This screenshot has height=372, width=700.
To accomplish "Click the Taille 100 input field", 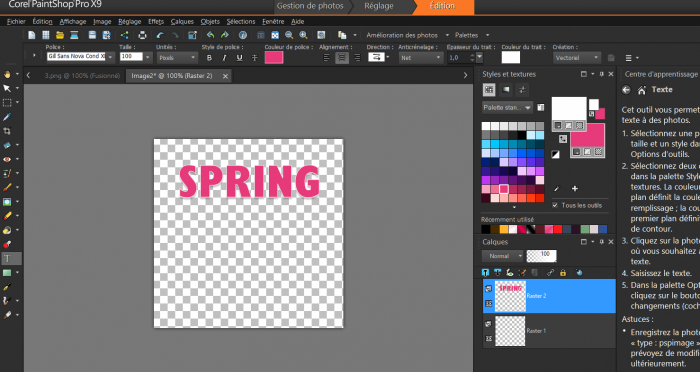I will tap(131, 57).
